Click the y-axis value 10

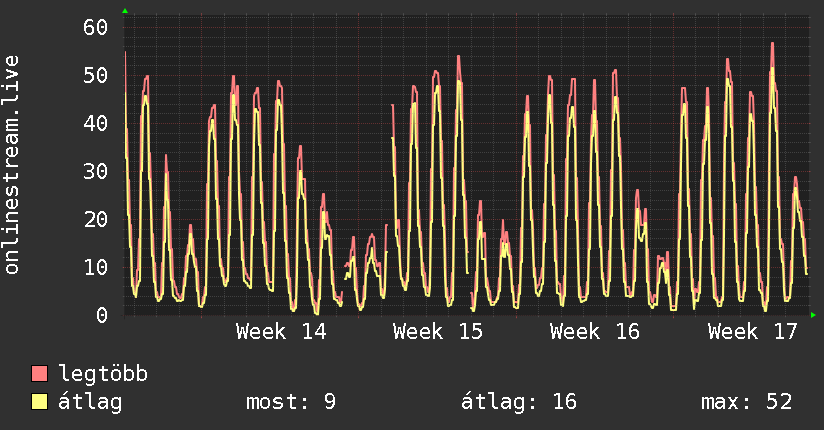point(96,267)
